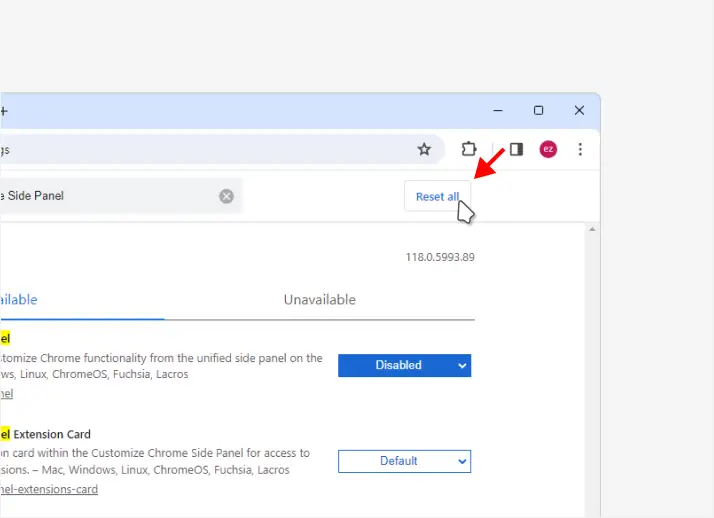
Task: Open the Chrome three-dot menu
Action: click(x=580, y=149)
